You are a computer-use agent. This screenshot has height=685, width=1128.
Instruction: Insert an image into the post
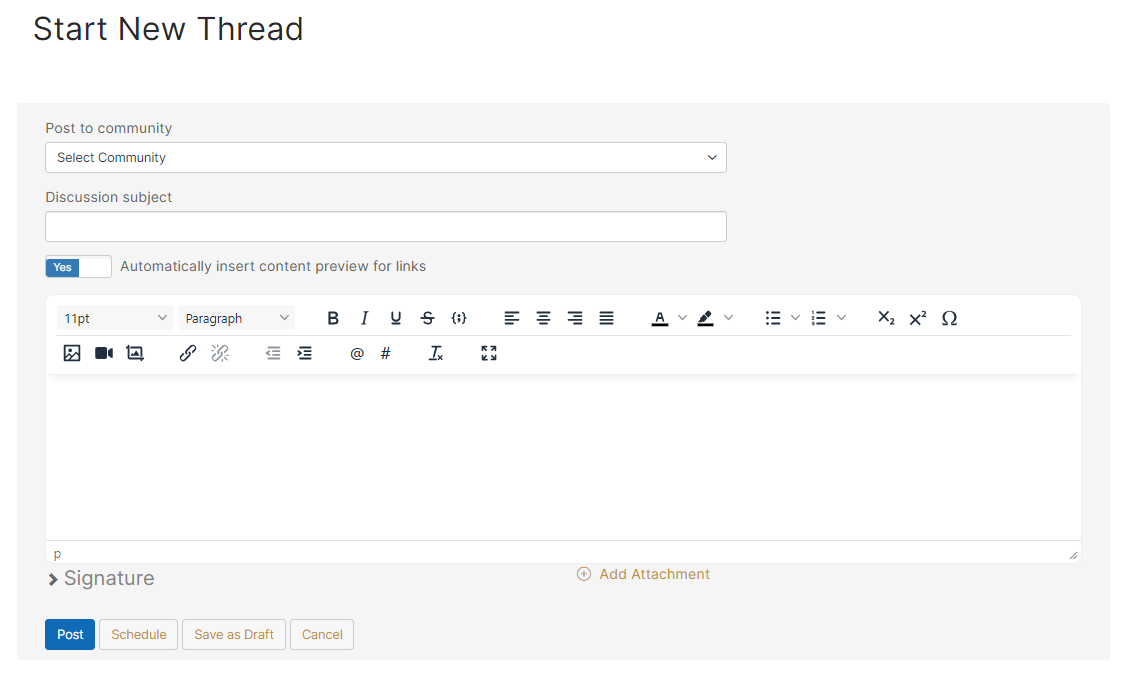click(x=72, y=353)
